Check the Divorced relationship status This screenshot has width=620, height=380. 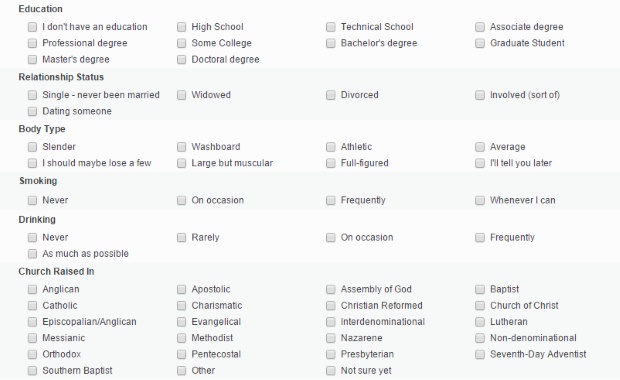[331, 95]
